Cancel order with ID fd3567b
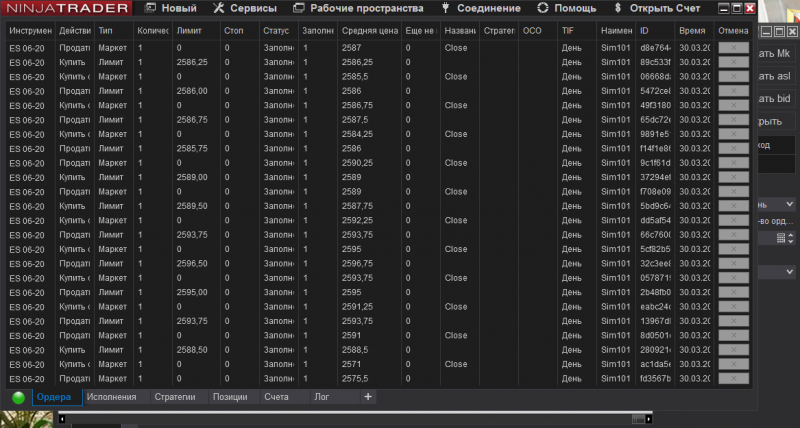The image size is (800, 428). pyautogui.click(x=733, y=379)
